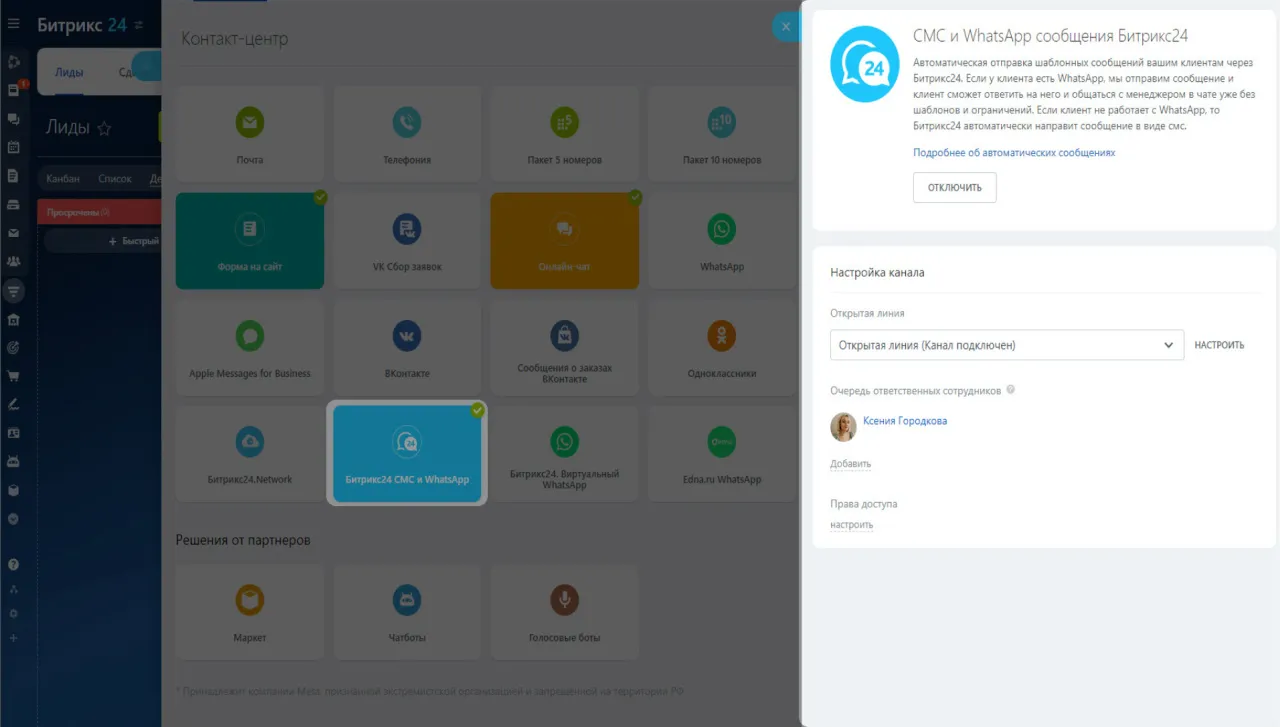Open the Почта channel card
The image size is (1280, 727).
click(x=250, y=135)
